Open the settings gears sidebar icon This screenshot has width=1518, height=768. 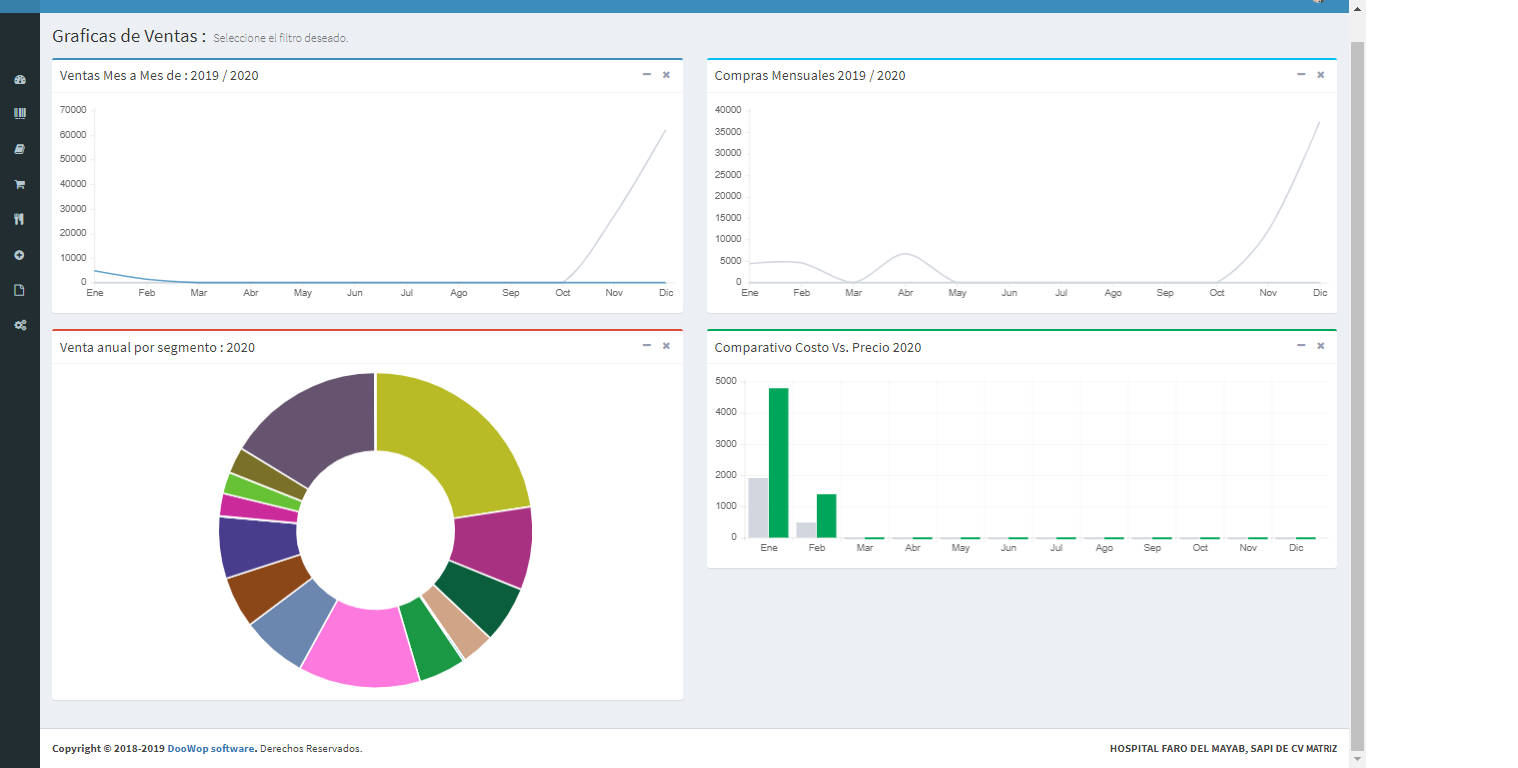point(19,325)
